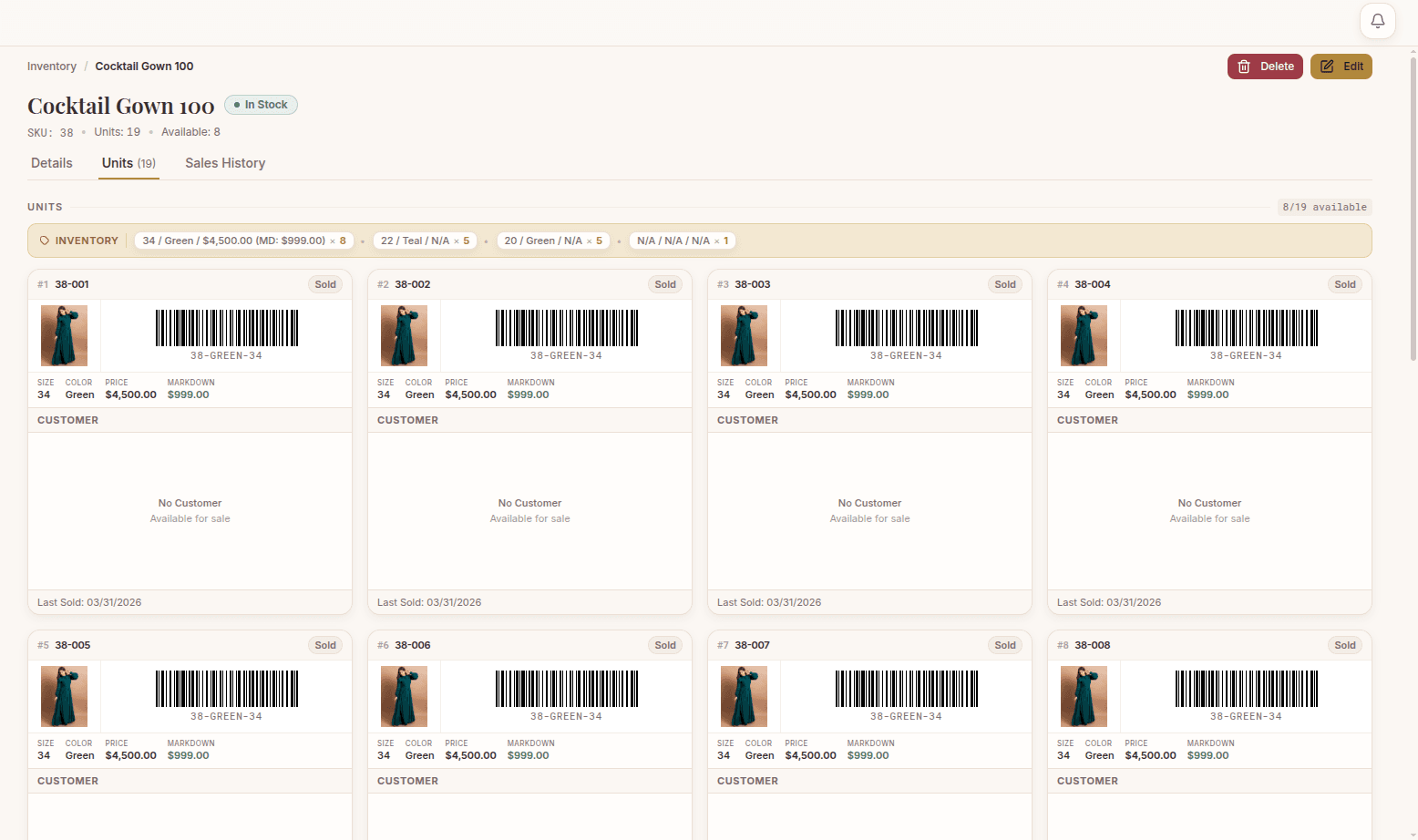Click the Sold badge on unit 38-001
1418x840 pixels.
(x=325, y=284)
